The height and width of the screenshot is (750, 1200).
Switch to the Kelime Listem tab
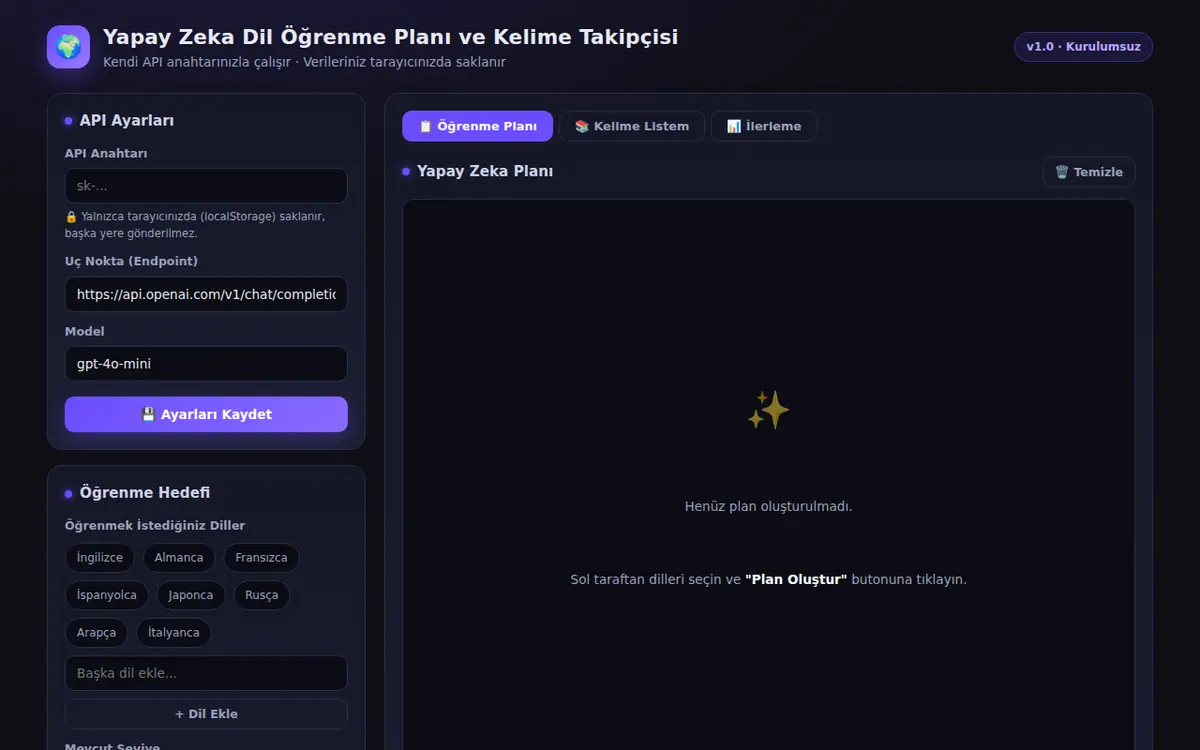point(631,126)
